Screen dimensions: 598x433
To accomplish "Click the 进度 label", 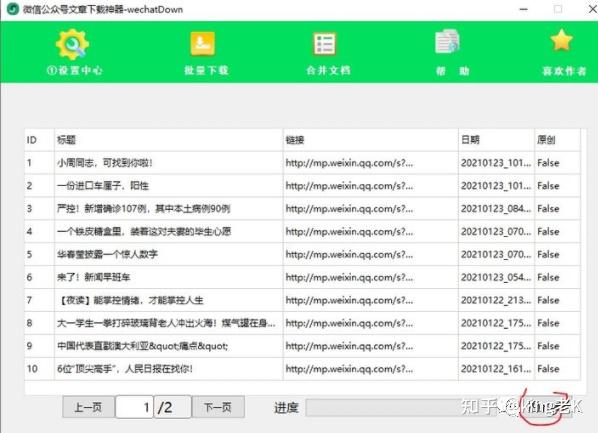I will click(x=286, y=408).
